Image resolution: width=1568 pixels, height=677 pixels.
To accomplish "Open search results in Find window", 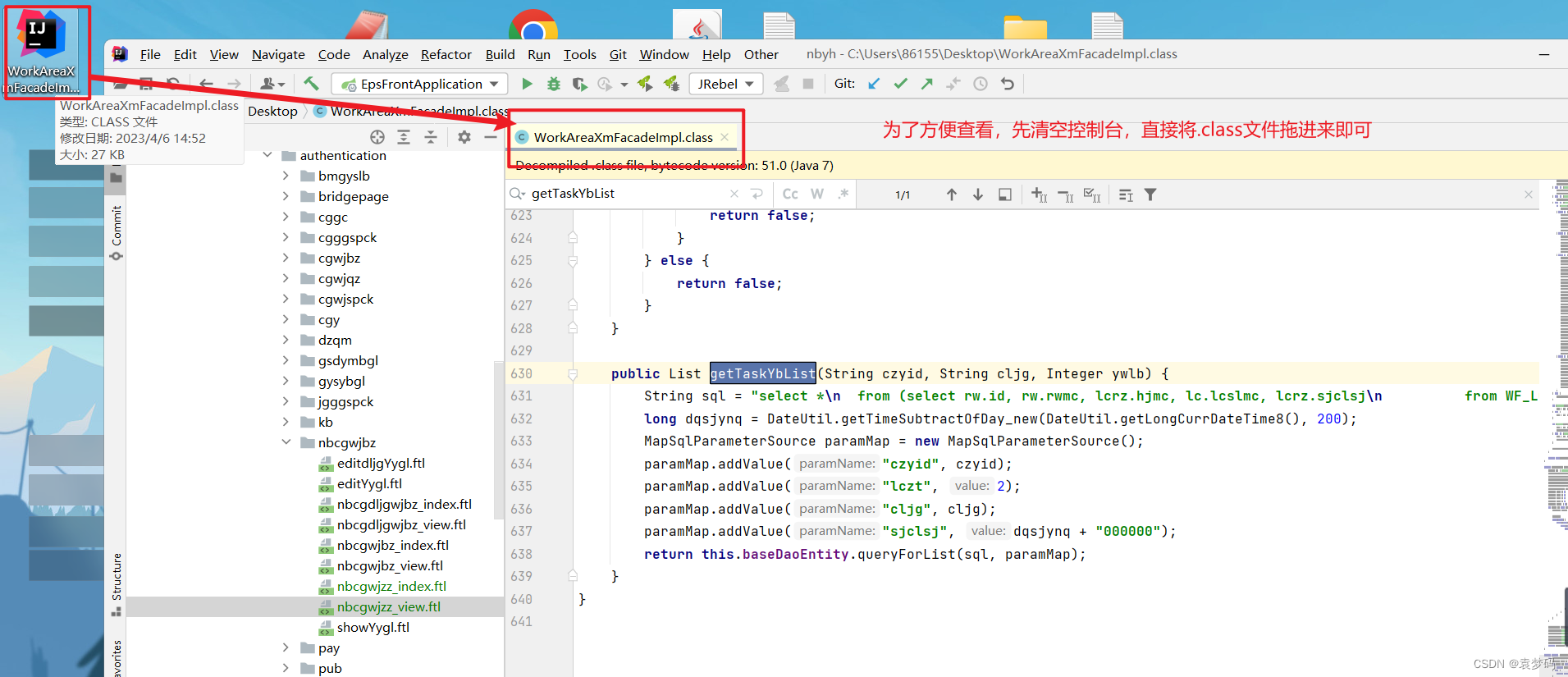I will pyautogui.click(x=1005, y=194).
